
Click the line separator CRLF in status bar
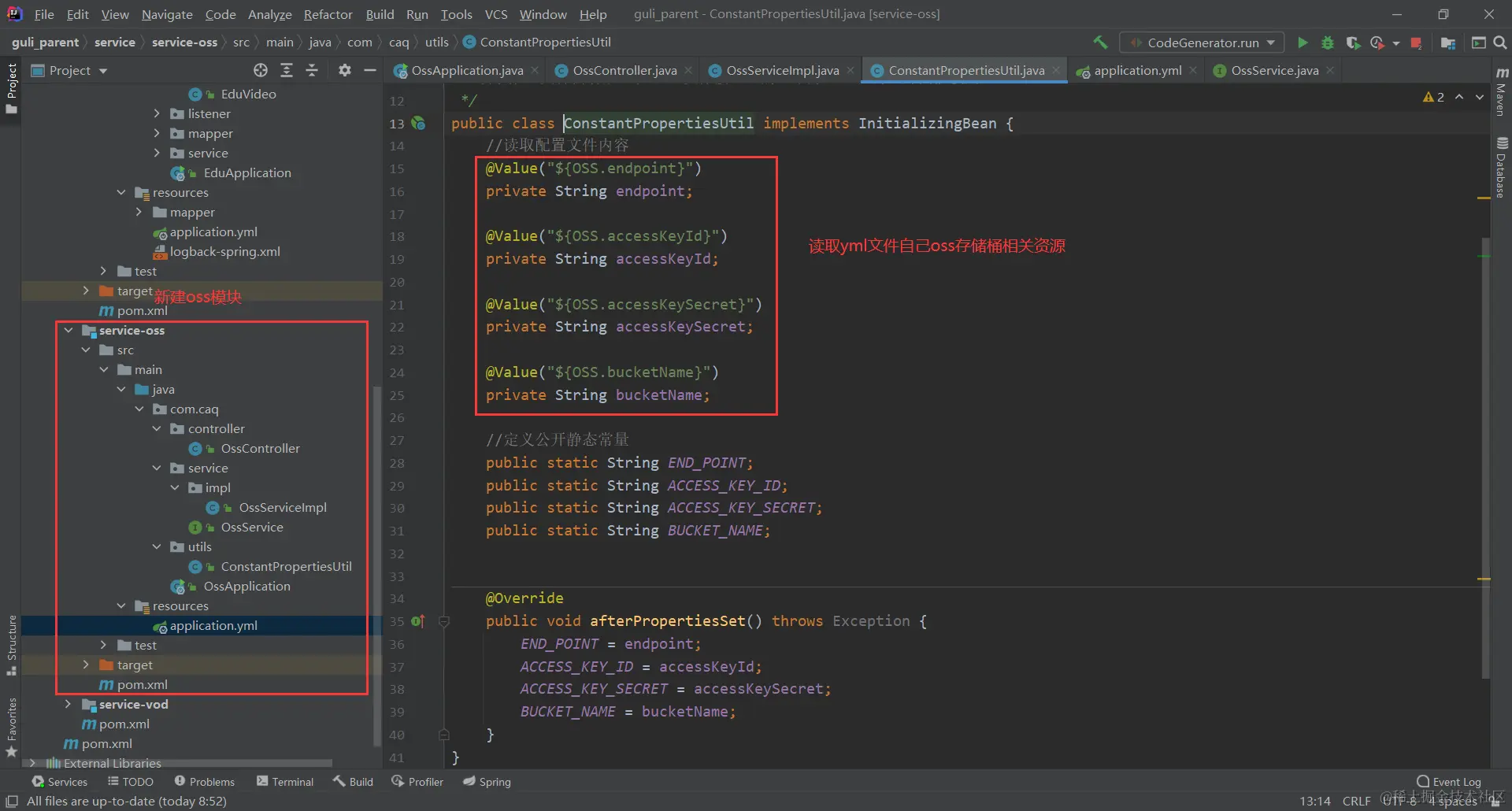(1356, 801)
